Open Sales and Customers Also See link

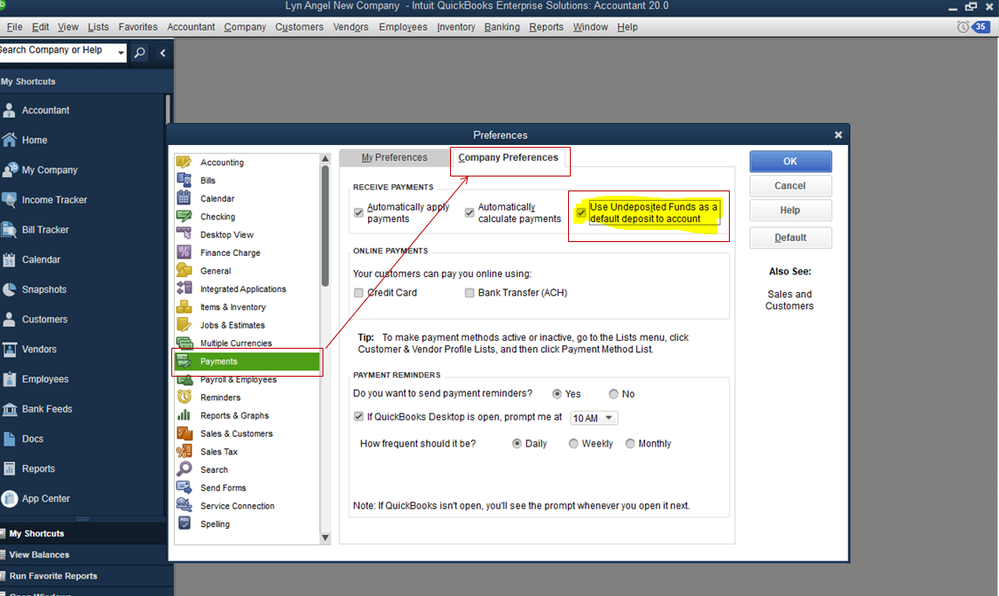(789, 300)
